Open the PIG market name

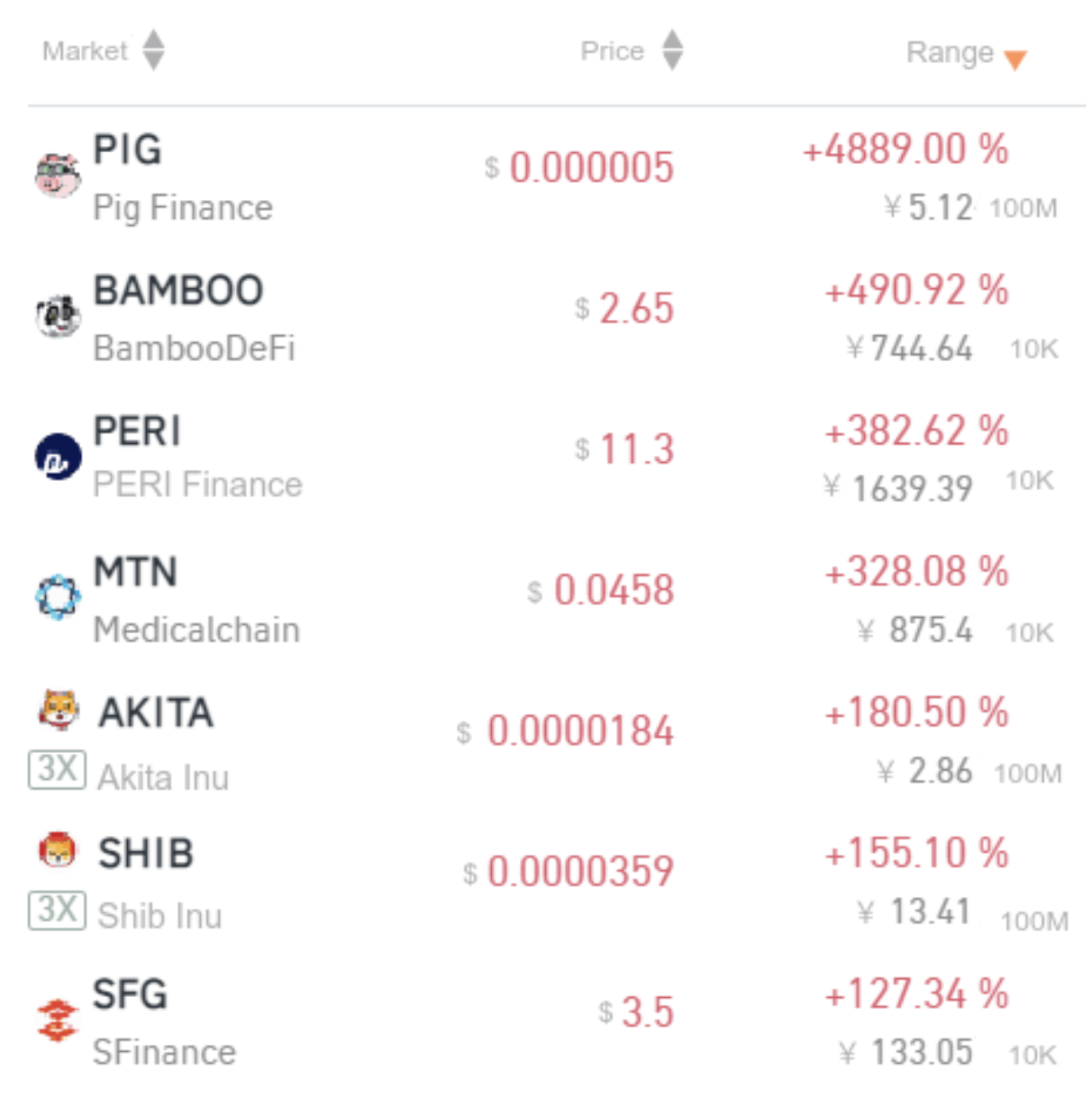(128, 150)
